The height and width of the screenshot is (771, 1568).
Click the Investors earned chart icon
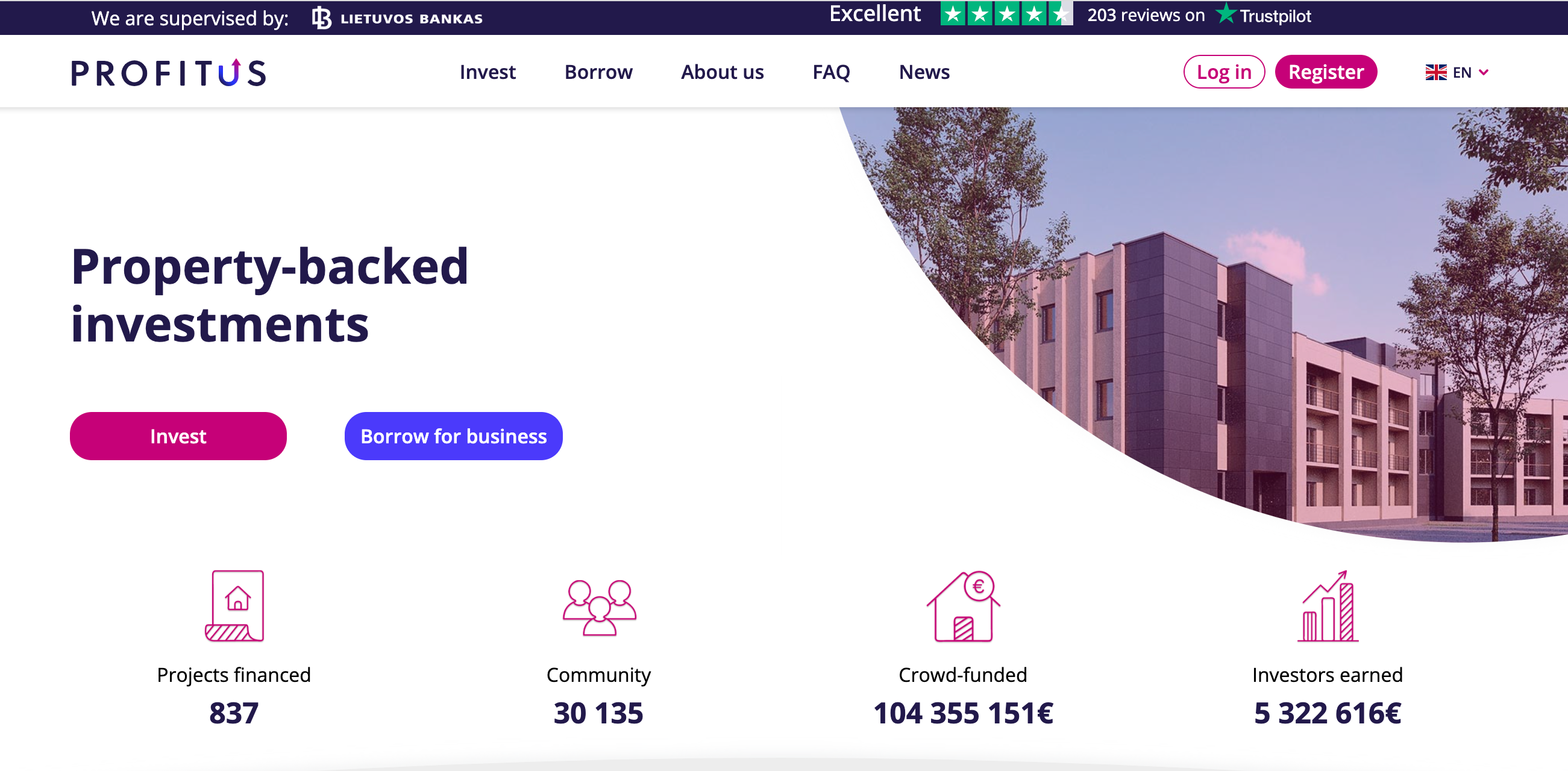(1328, 605)
